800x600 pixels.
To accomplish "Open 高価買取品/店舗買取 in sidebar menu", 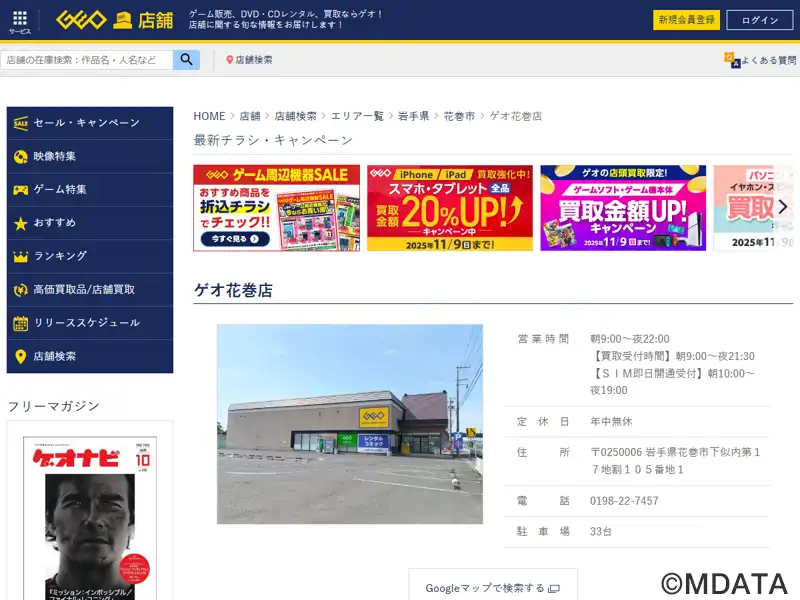I will pyautogui.click(x=90, y=290).
